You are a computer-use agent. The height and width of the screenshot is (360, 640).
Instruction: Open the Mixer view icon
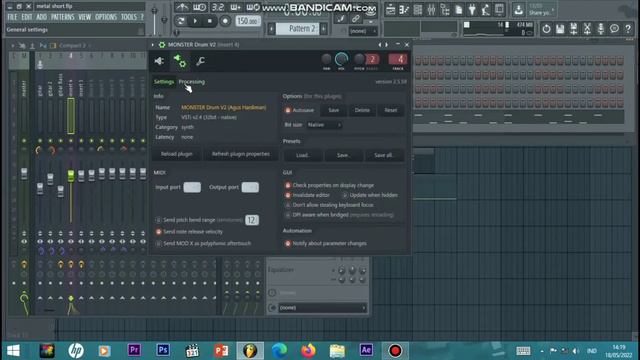tap(431, 9)
